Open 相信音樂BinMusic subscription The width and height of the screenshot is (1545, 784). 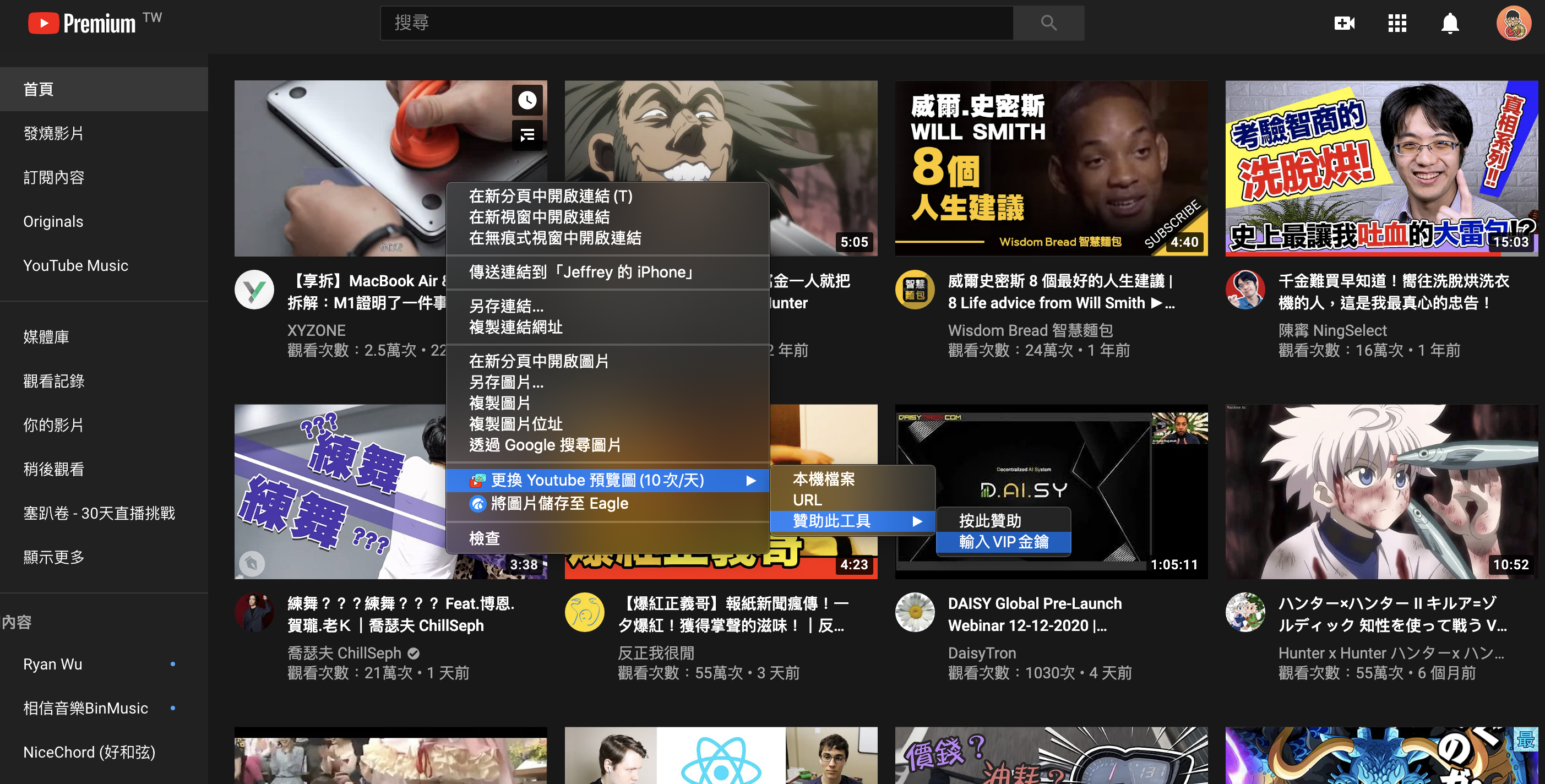point(104,709)
